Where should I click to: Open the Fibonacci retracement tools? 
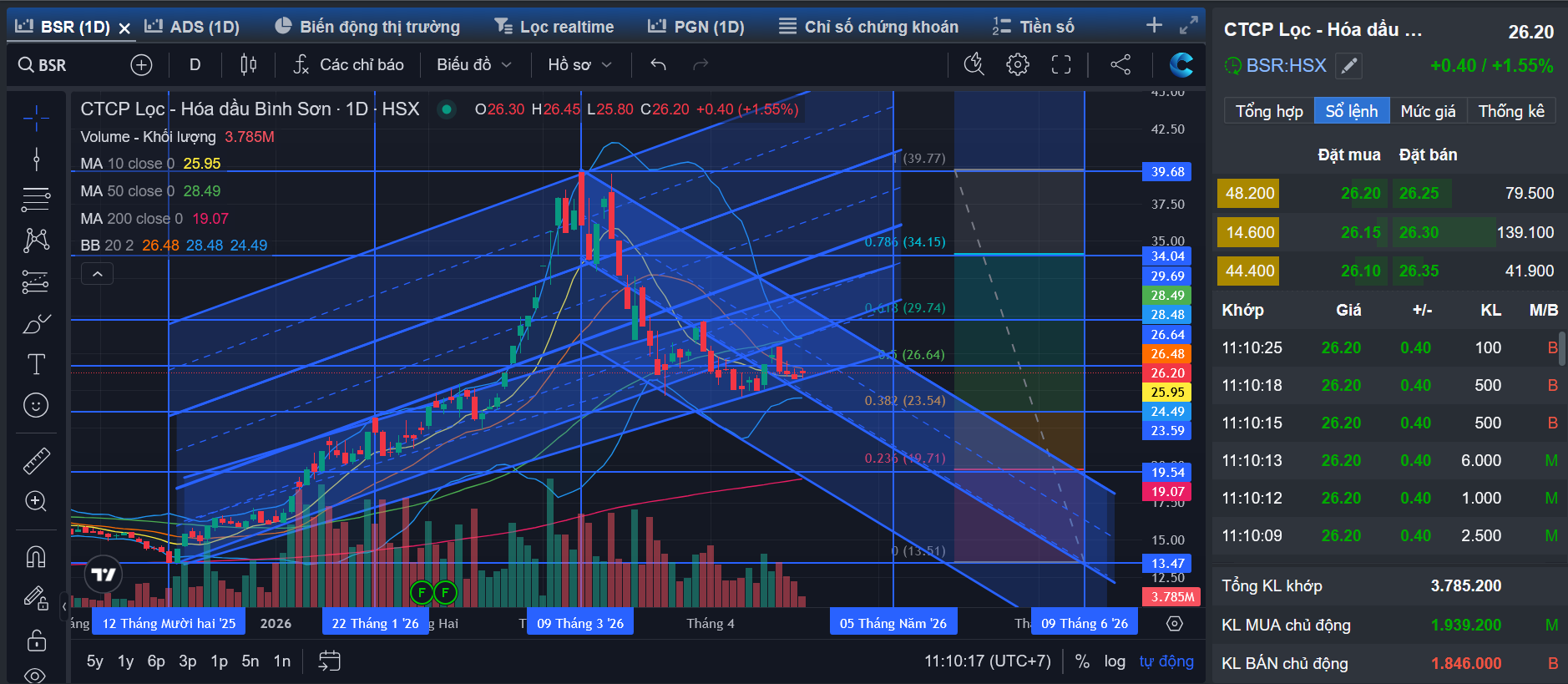click(x=36, y=200)
